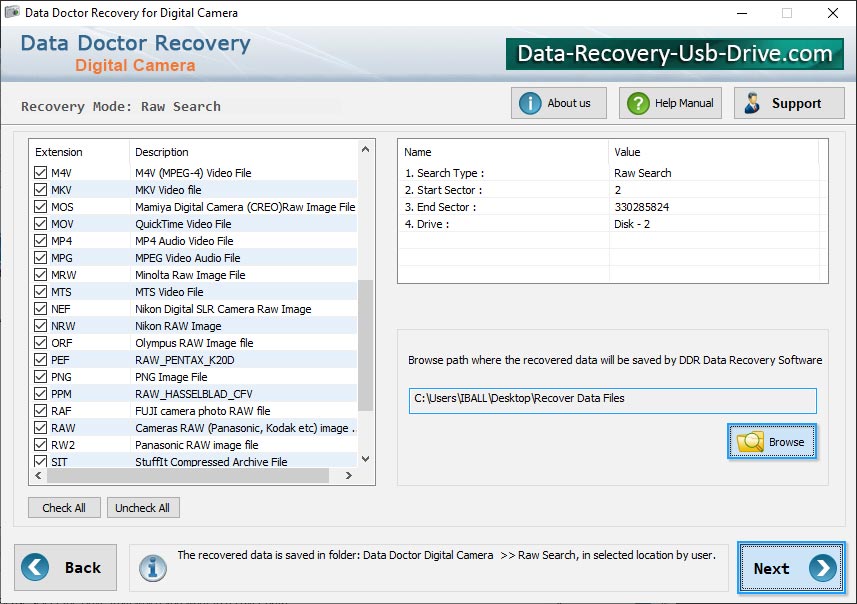Toggle the MOS extension checkbox
857x604 pixels.
pos(40,207)
